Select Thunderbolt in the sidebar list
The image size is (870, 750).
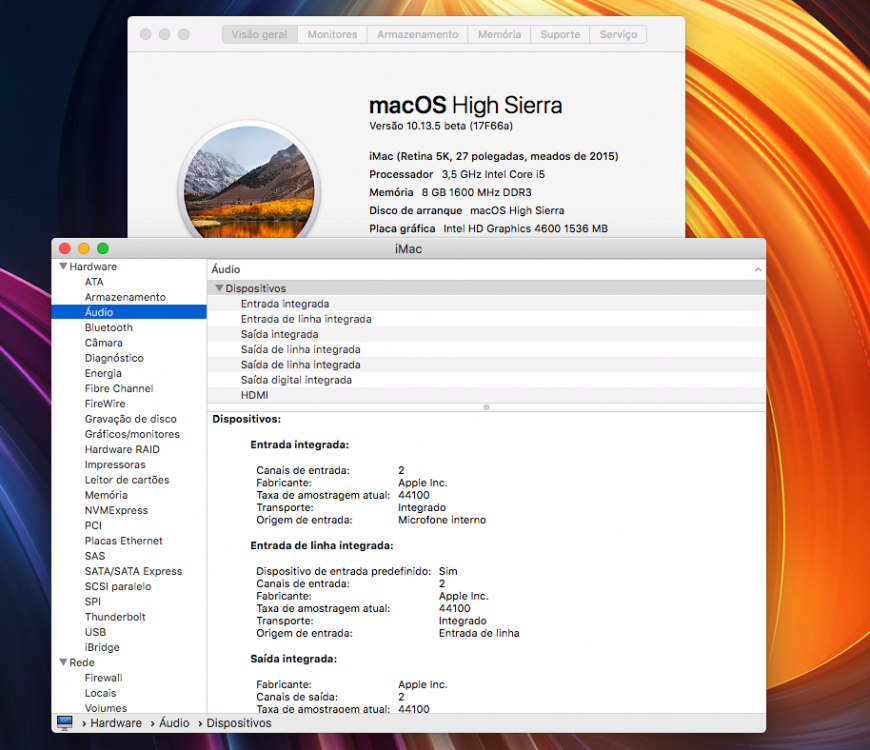(115, 617)
